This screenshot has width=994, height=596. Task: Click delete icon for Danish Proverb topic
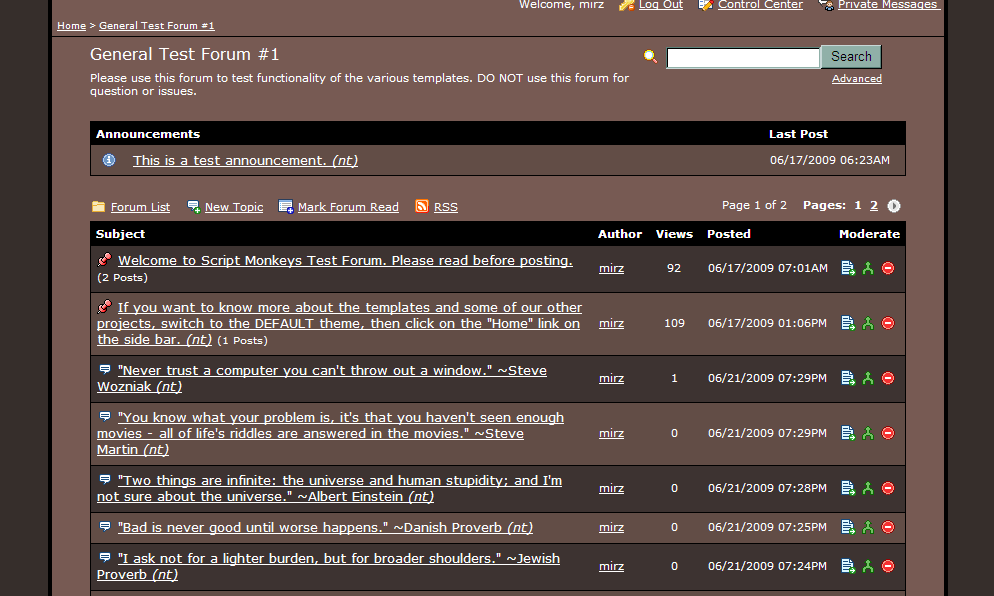tap(888, 528)
